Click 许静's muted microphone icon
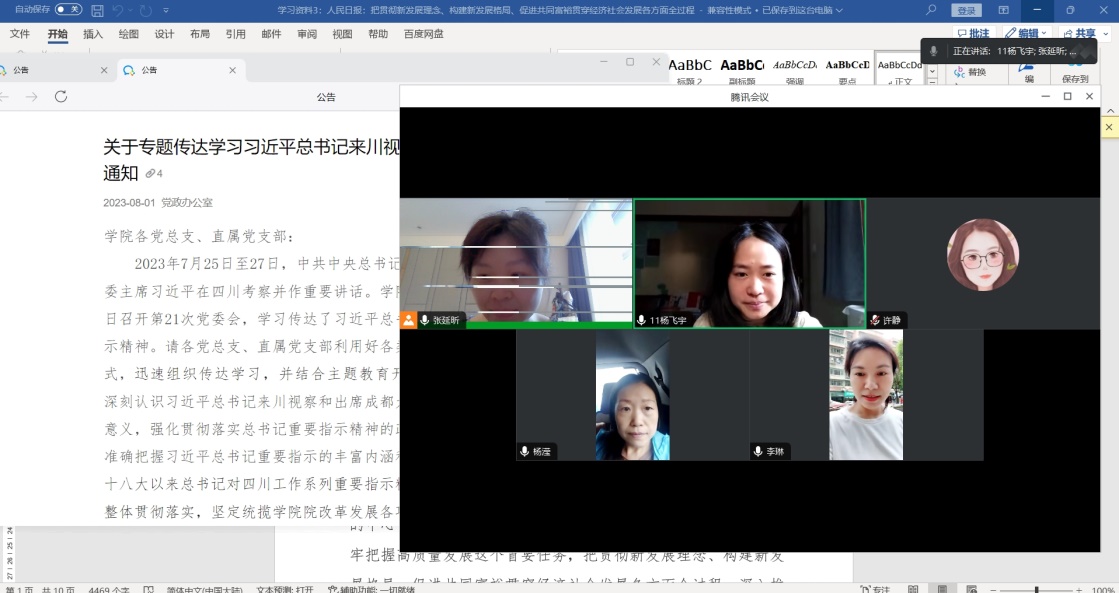Image resolution: width=1119 pixels, height=593 pixels. pos(875,320)
